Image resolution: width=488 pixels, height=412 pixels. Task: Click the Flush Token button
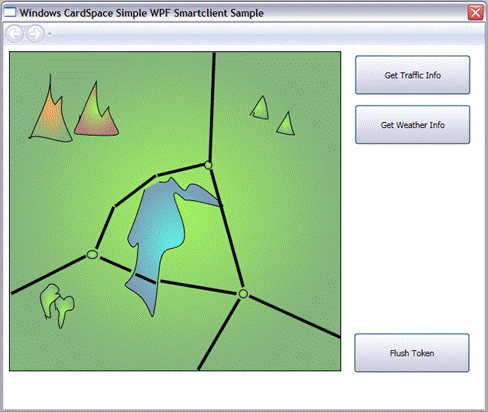[x=412, y=353]
